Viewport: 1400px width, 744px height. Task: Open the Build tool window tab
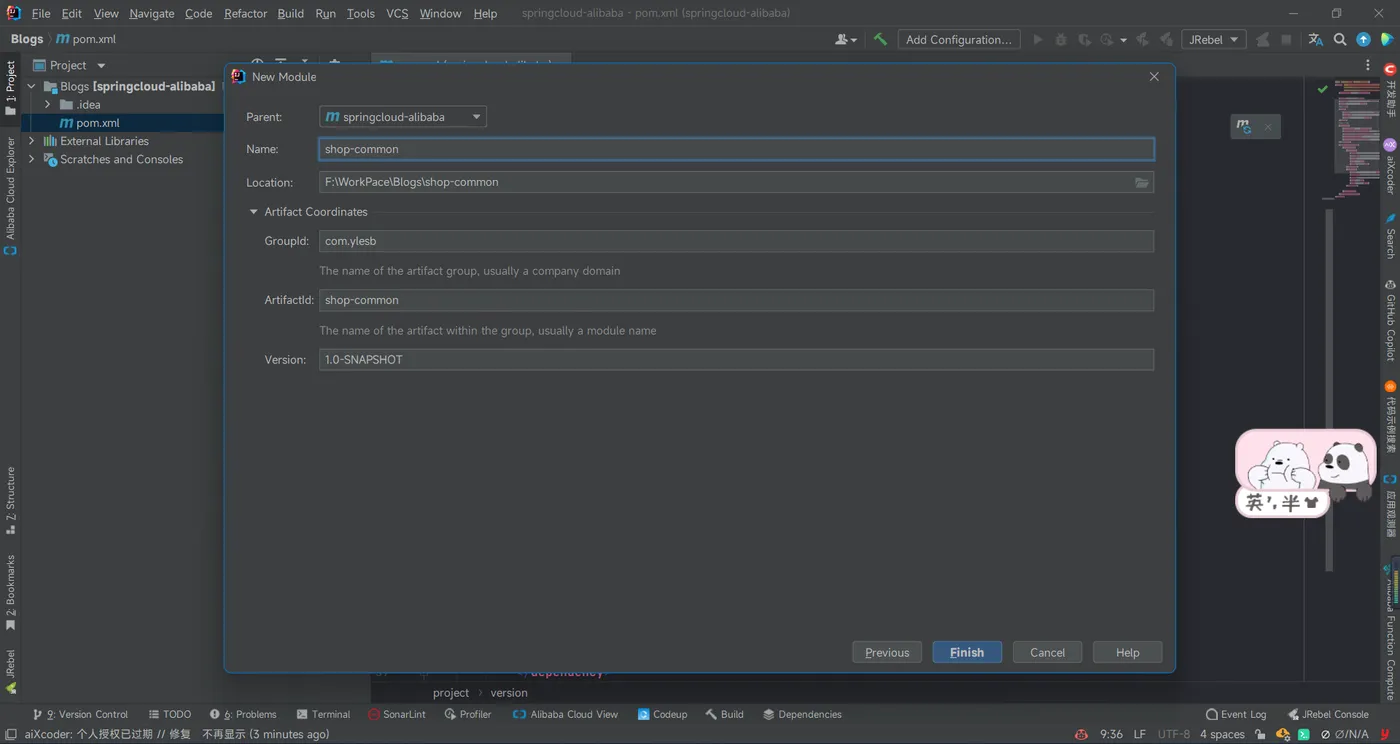(x=724, y=714)
